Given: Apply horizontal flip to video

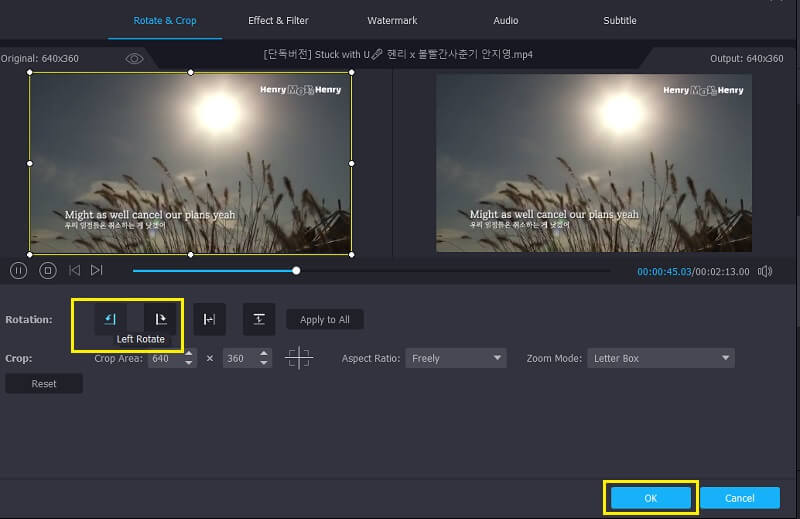Looking at the screenshot, I should coord(209,319).
